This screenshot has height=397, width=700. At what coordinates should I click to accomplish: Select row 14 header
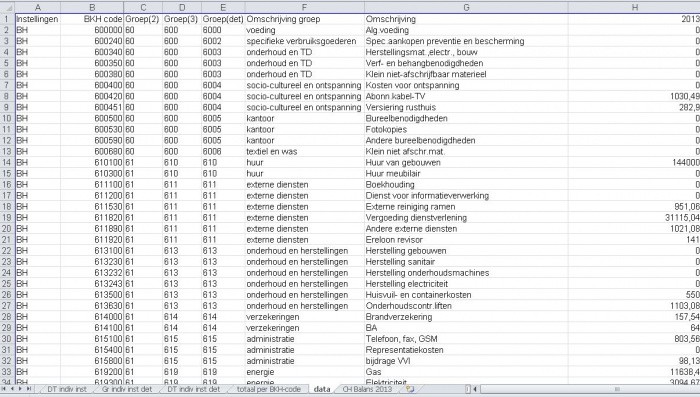point(7,163)
